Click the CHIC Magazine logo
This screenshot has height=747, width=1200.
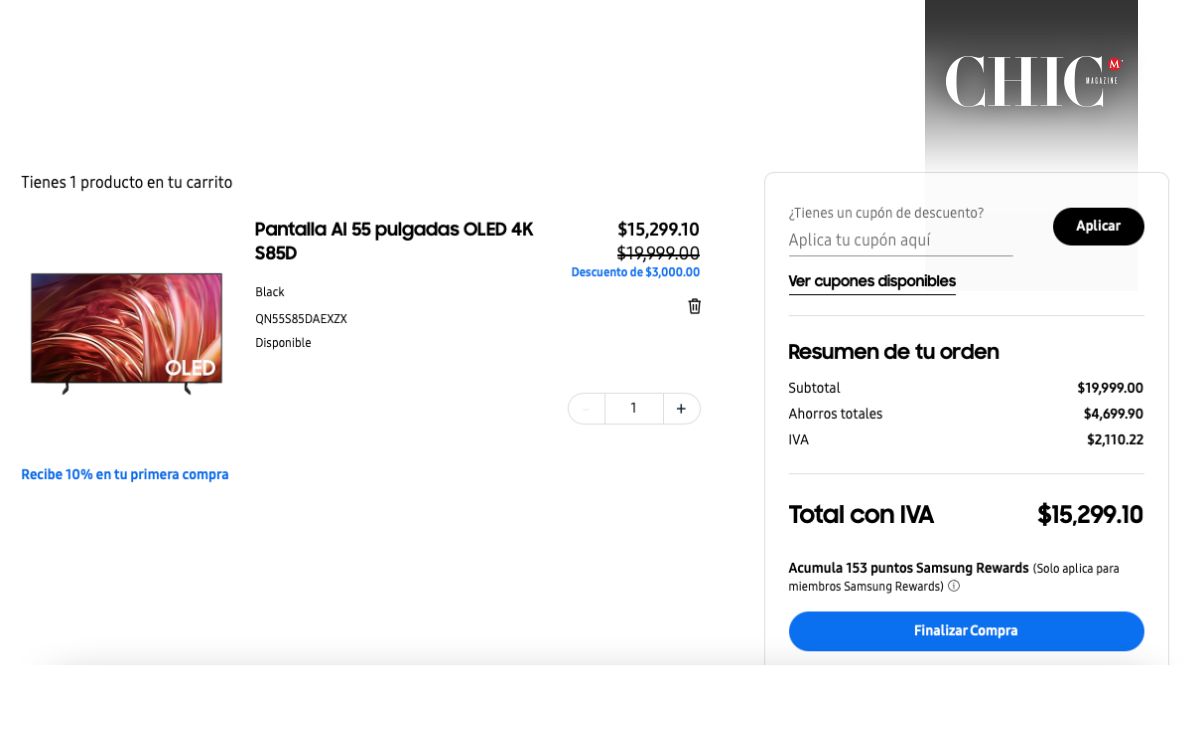tap(1033, 81)
